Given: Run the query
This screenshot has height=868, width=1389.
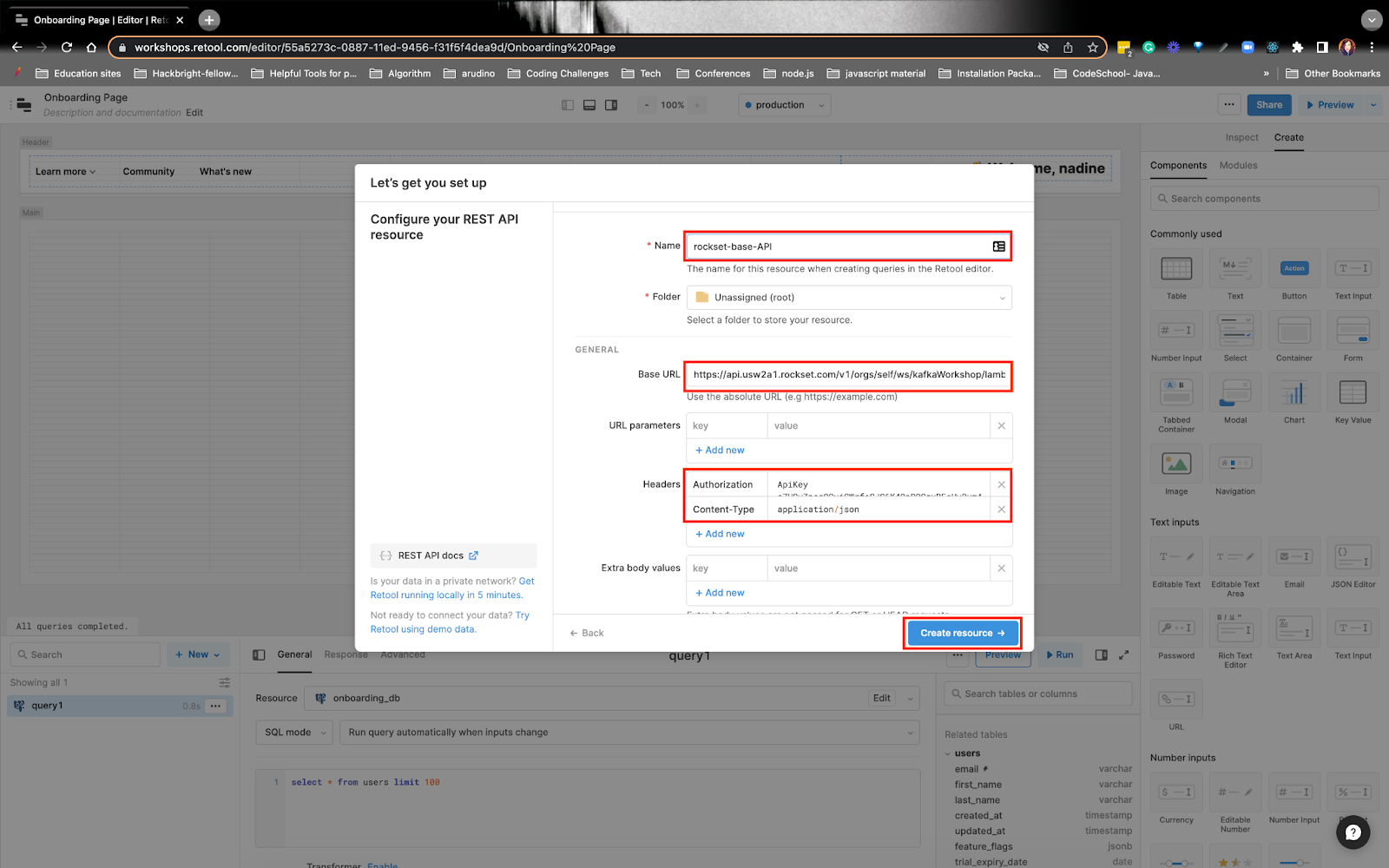Looking at the screenshot, I should click(x=1060, y=655).
